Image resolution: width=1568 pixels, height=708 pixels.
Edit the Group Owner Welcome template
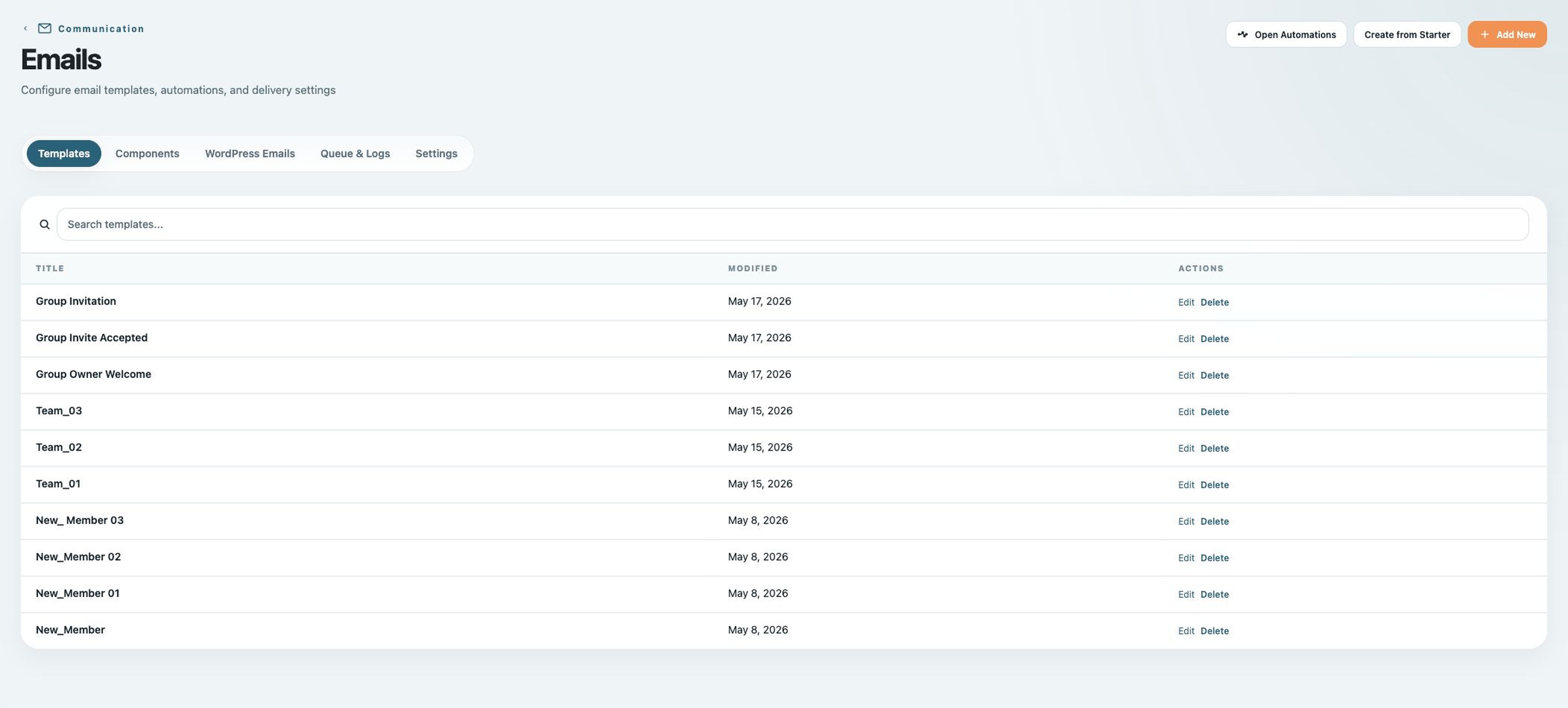pos(1186,376)
